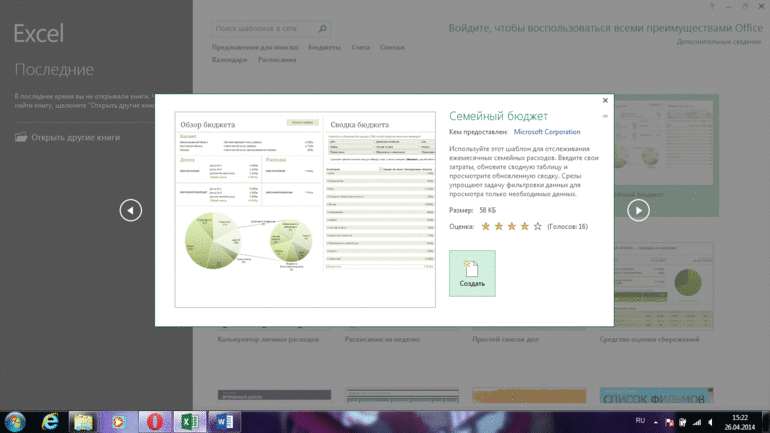Open the Microsoft Corporation provider link
The height and width of the screenshot is (433, 770).
pyautogui.click(x=546, y=131)
